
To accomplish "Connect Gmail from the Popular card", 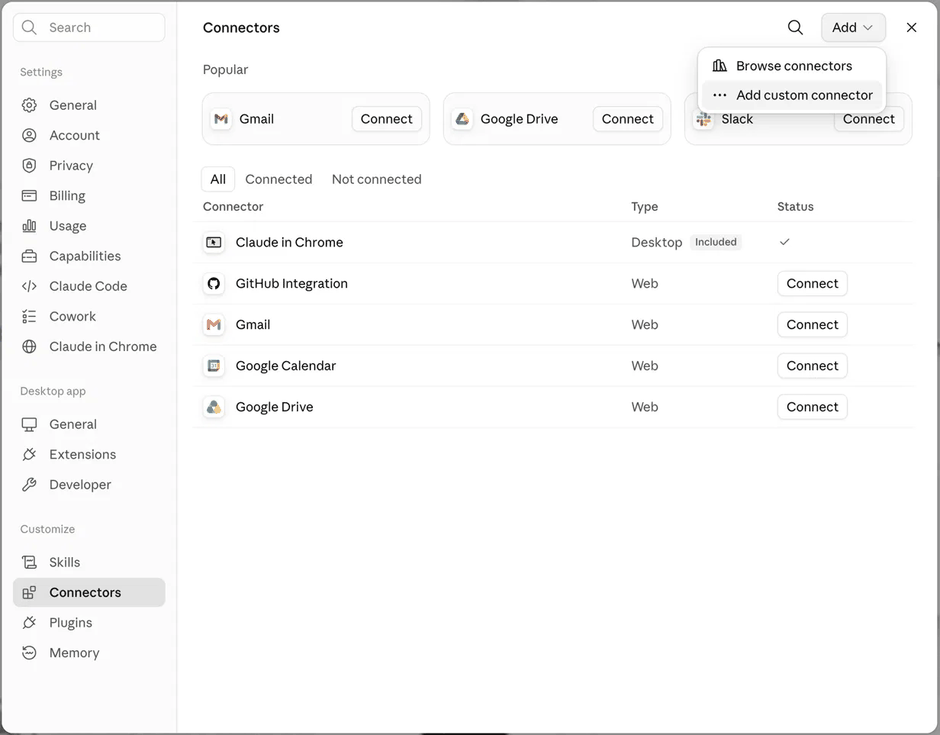I will pyautogui.click(x=387, y=119).
